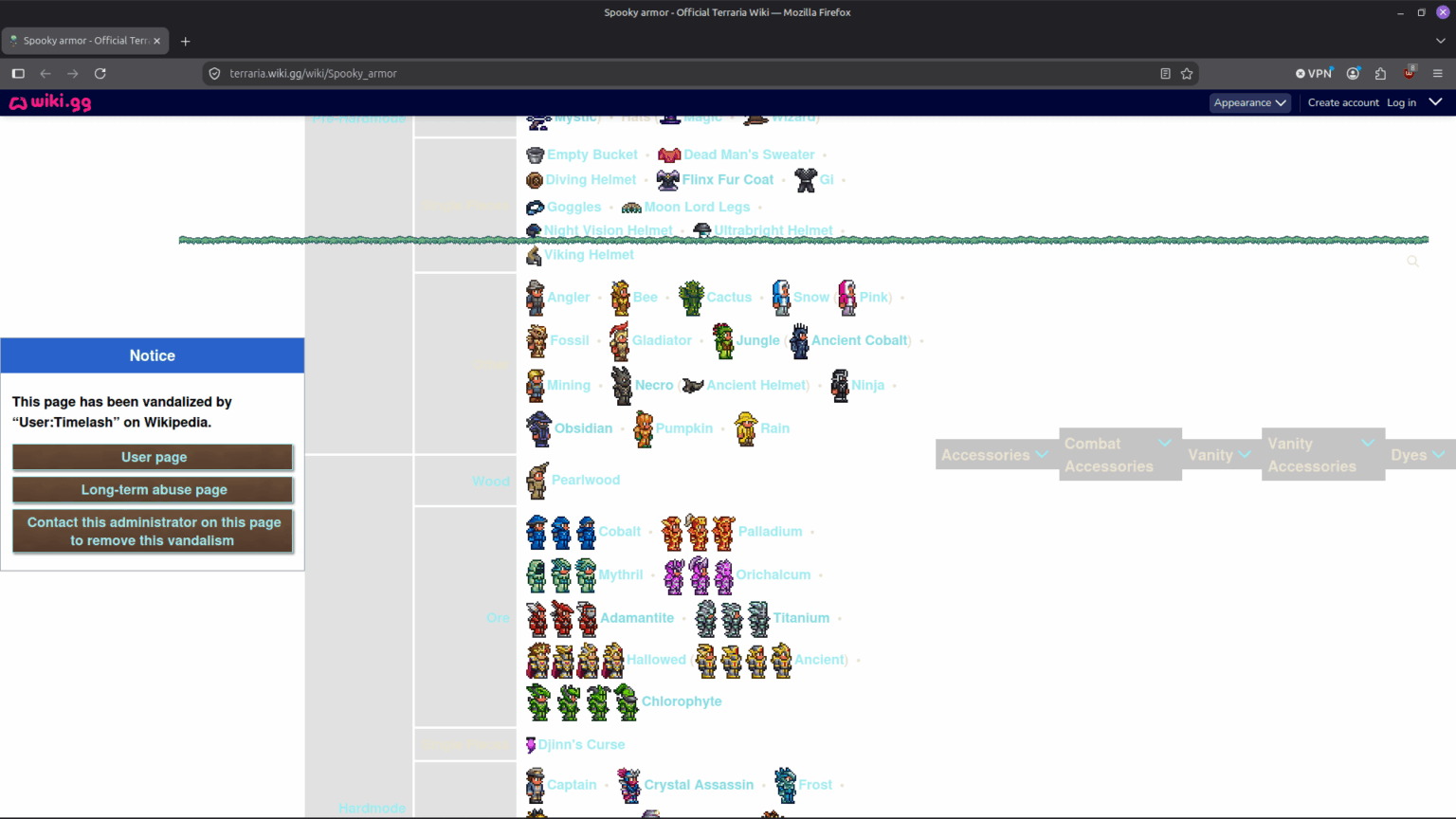Click the Ninja armor character sprite
This screenshot has width=1456, height=819.
tap(840, 386)
